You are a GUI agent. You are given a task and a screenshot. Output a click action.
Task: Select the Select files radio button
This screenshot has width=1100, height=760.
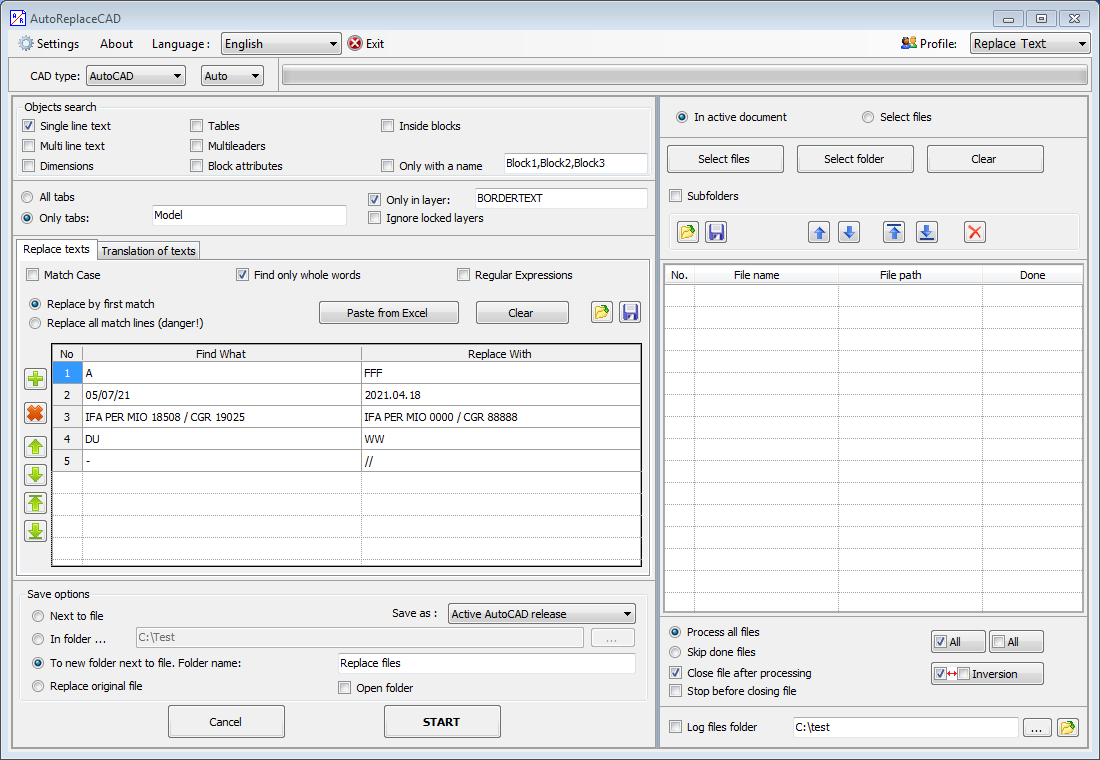point(868,117)
